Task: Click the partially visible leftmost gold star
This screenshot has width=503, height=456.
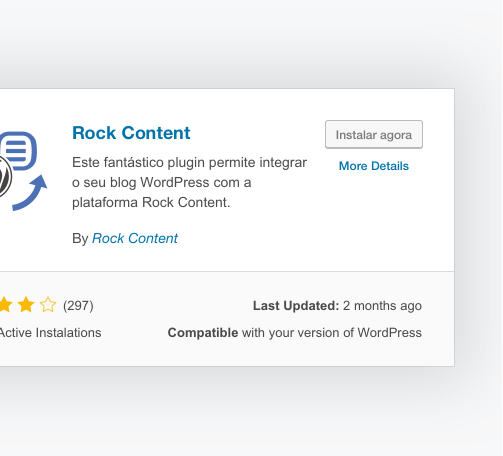Action: tap(6, 305)
